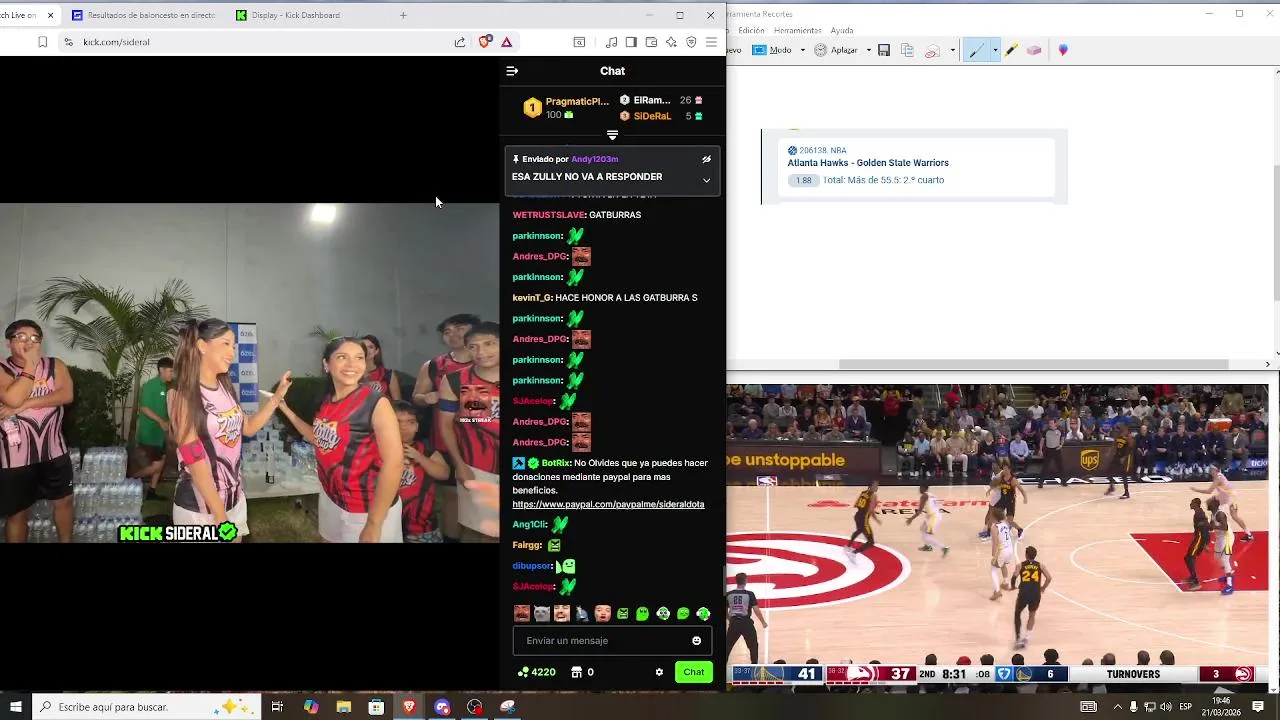Open Edición menu in Herramienta Recortes
Screen dimensions: 1280x720
pos(751,31)
